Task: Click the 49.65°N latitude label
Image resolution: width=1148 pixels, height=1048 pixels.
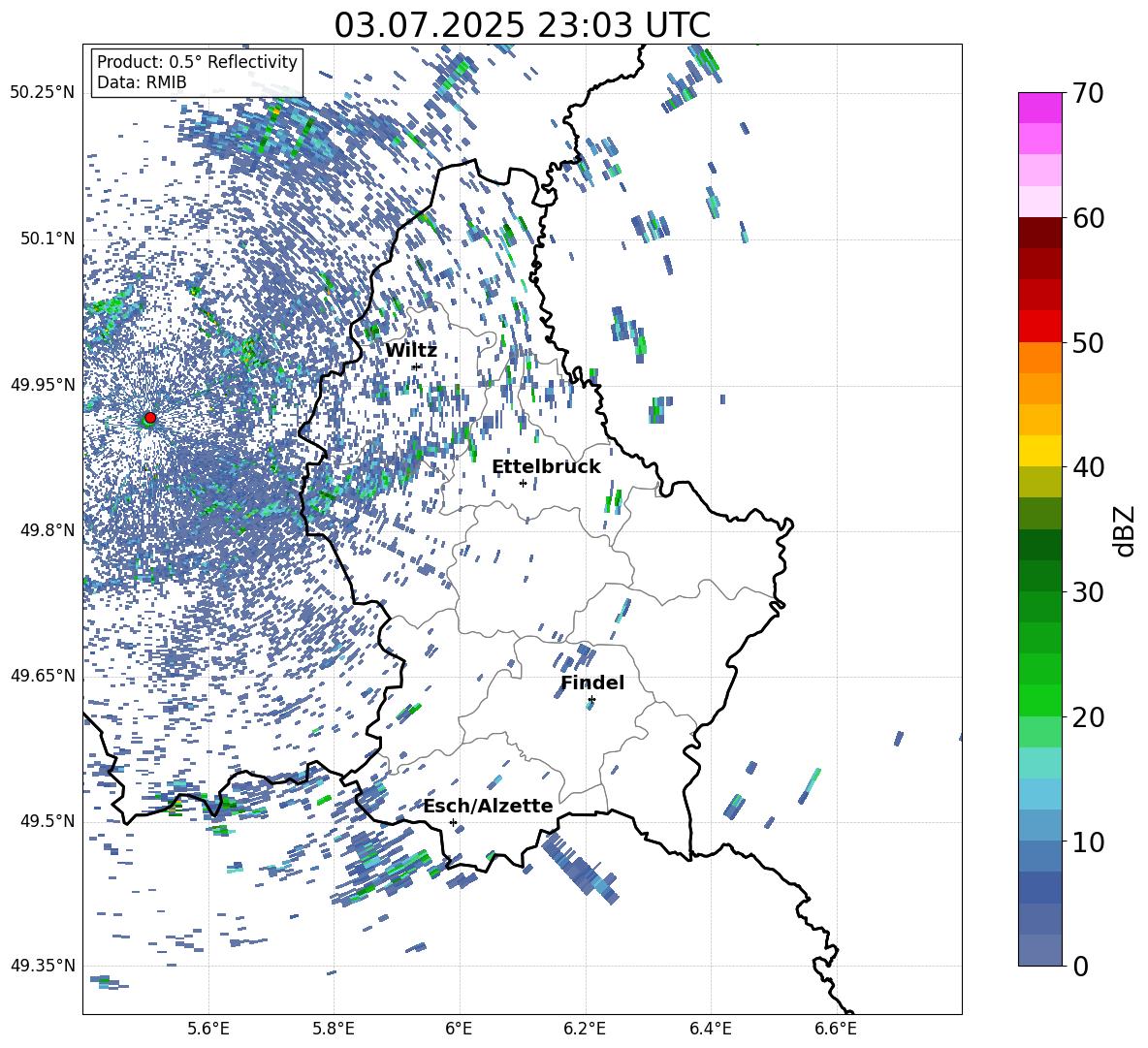Action: click(x=44, y=676)
